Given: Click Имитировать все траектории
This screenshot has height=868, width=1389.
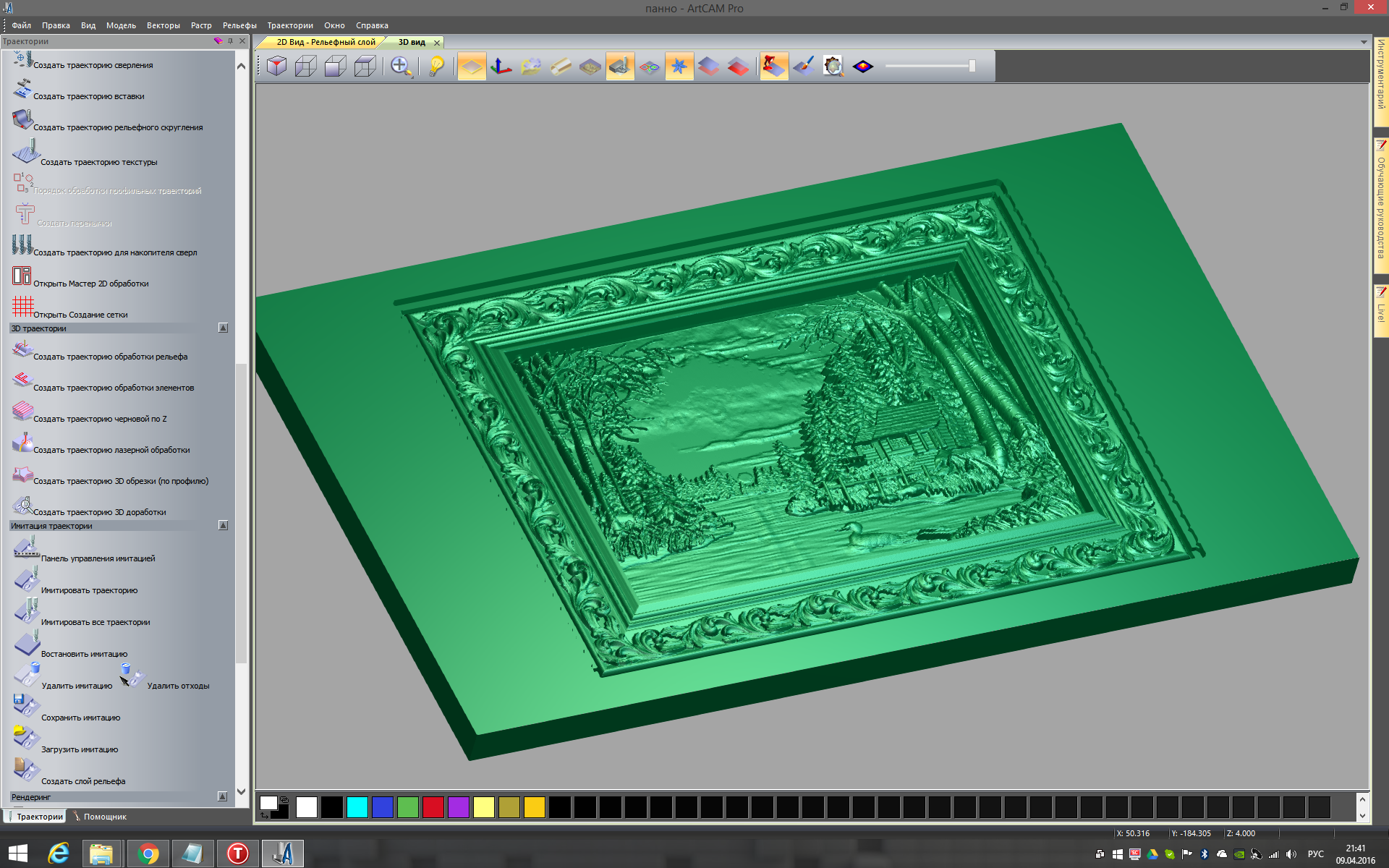Looking at the screenshot, I should pos(95,622).
